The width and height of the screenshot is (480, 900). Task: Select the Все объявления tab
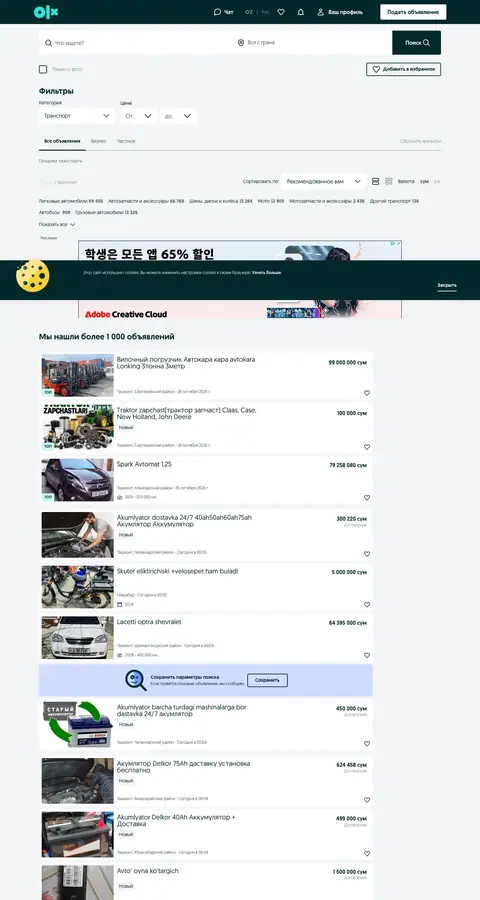point(62,141)
